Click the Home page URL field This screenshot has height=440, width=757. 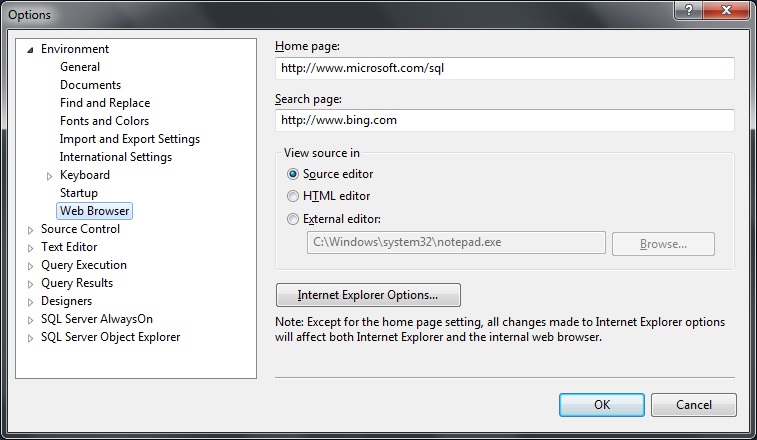504,68
